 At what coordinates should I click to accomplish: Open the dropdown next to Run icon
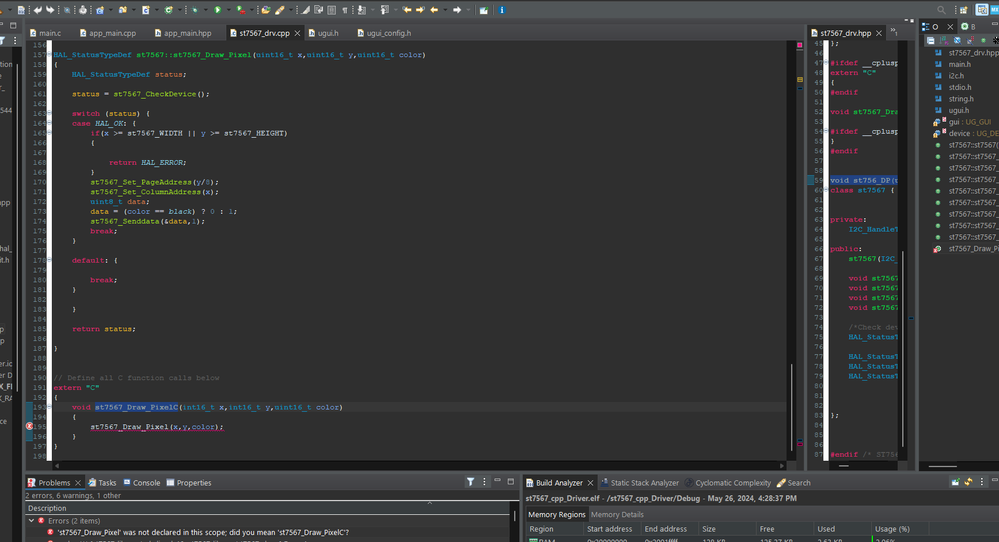(229, 10)
